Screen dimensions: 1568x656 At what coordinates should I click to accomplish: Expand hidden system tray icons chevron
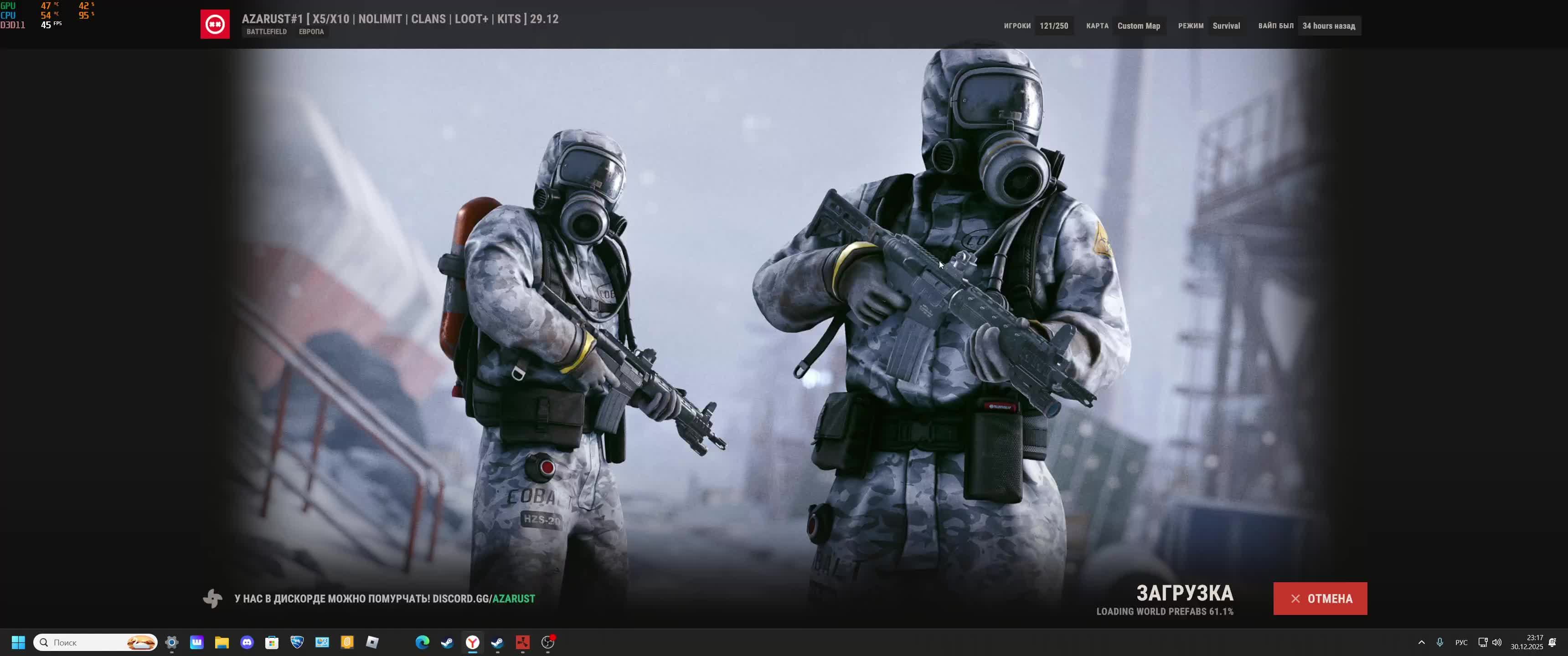point(1421,642)
